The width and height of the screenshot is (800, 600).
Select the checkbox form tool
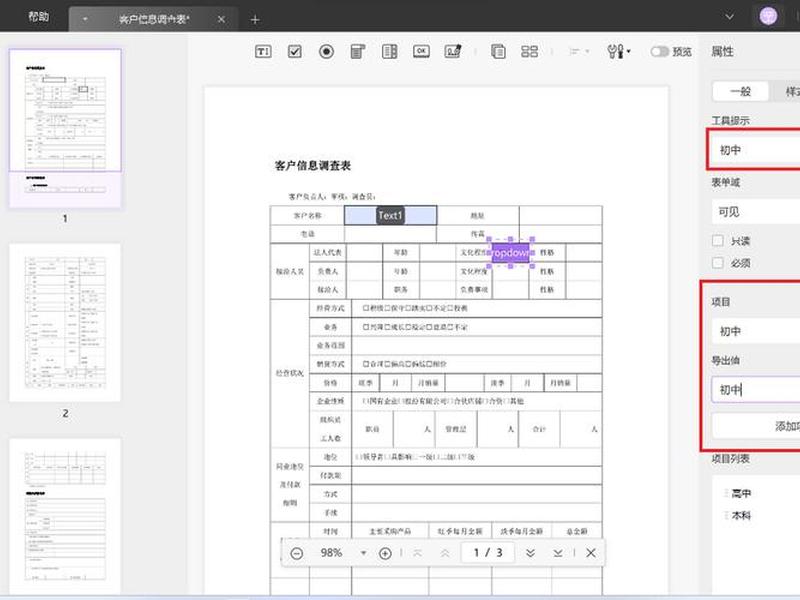pyautogui.click(x=295, y=52)
